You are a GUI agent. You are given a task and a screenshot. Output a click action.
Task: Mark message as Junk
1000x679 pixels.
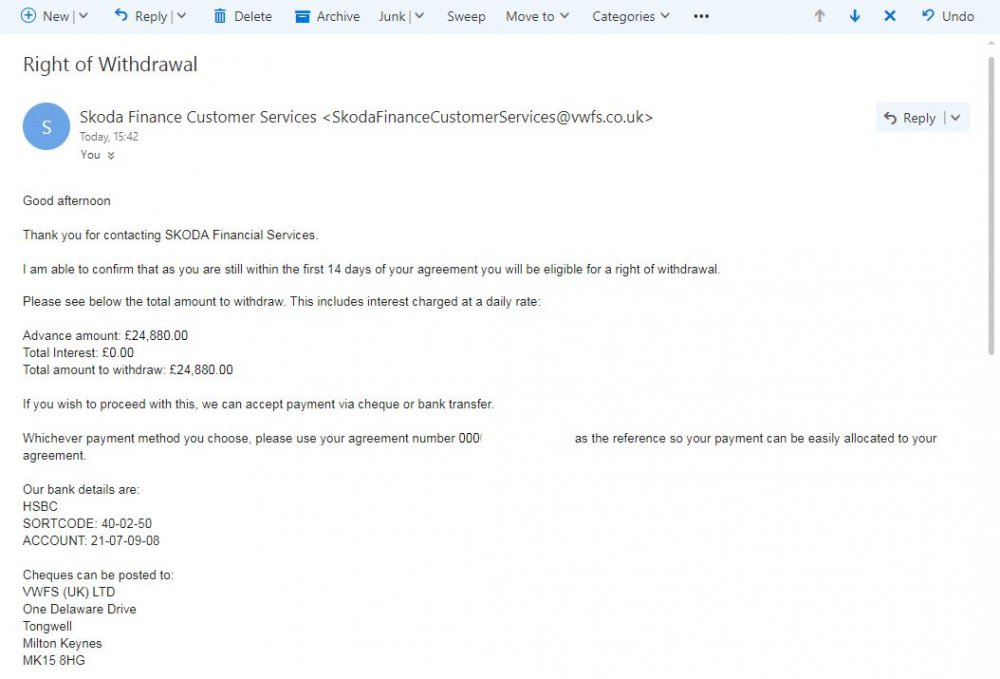(x=392, y=16)
